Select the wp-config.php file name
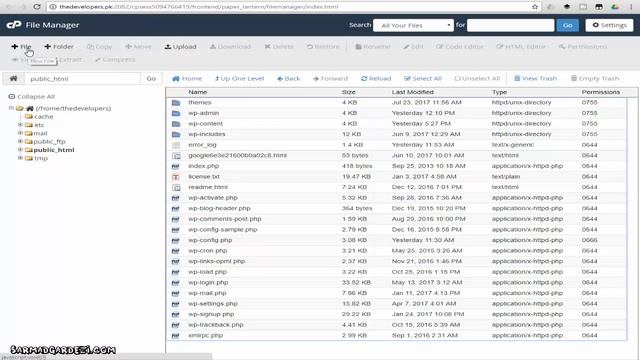The width and height of the screenshot is (640, 360). [210, 240]
